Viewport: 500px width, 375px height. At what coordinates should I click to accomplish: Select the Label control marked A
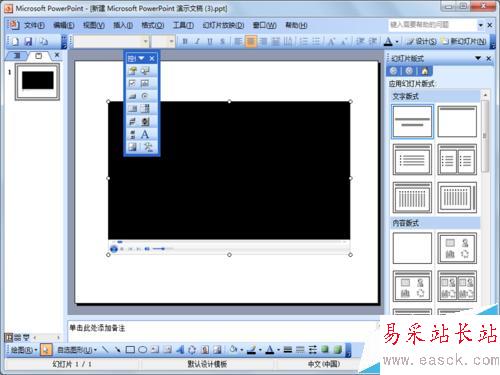click(145, 134)
